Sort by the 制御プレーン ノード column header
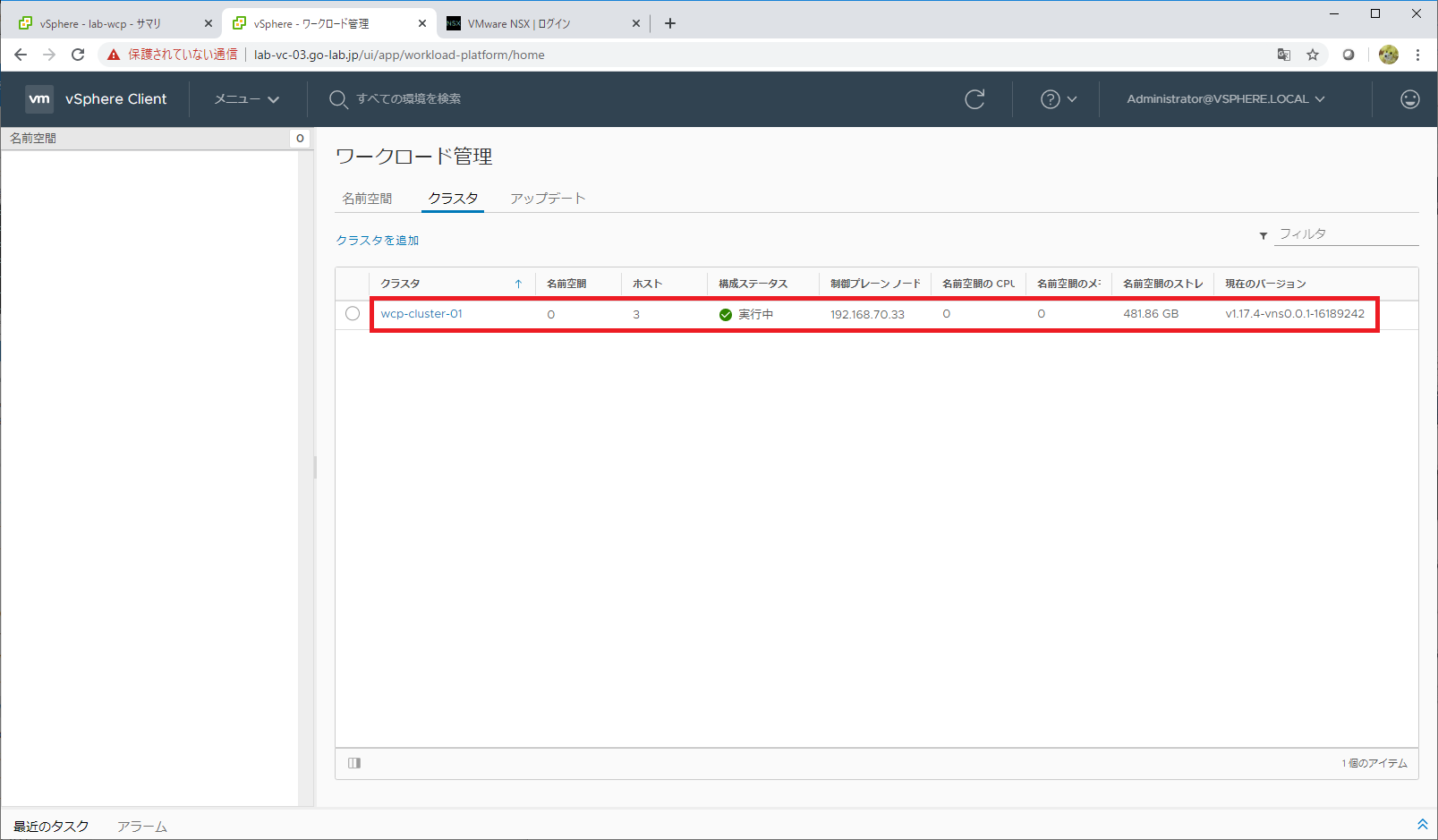The image size is (1438, 840). (875, 284)
